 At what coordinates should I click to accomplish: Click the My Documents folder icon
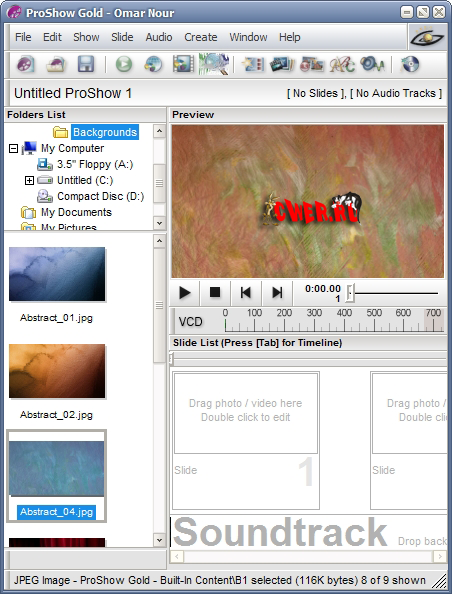28,213
